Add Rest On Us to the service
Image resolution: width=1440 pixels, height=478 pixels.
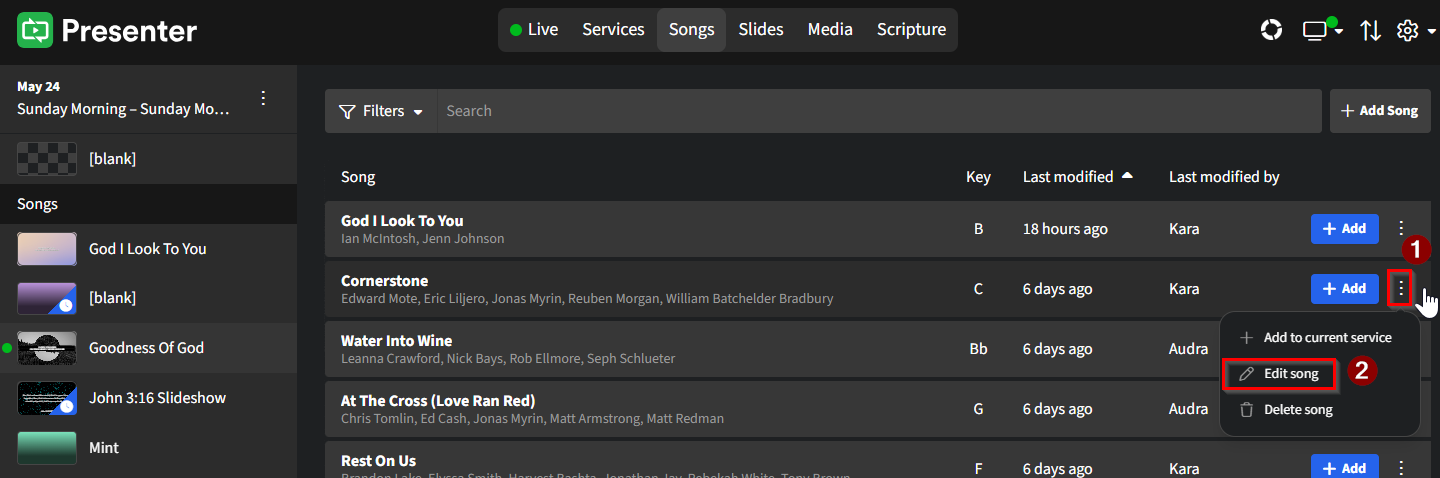pos(1344,467)
